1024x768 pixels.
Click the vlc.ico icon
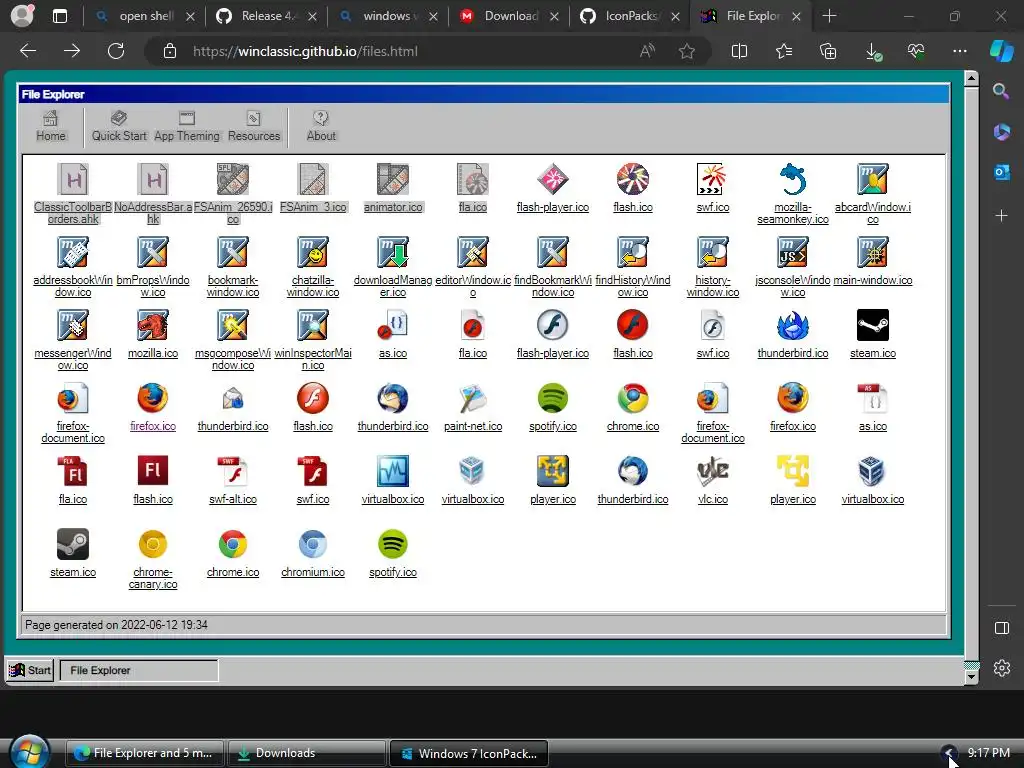[712, 472]
